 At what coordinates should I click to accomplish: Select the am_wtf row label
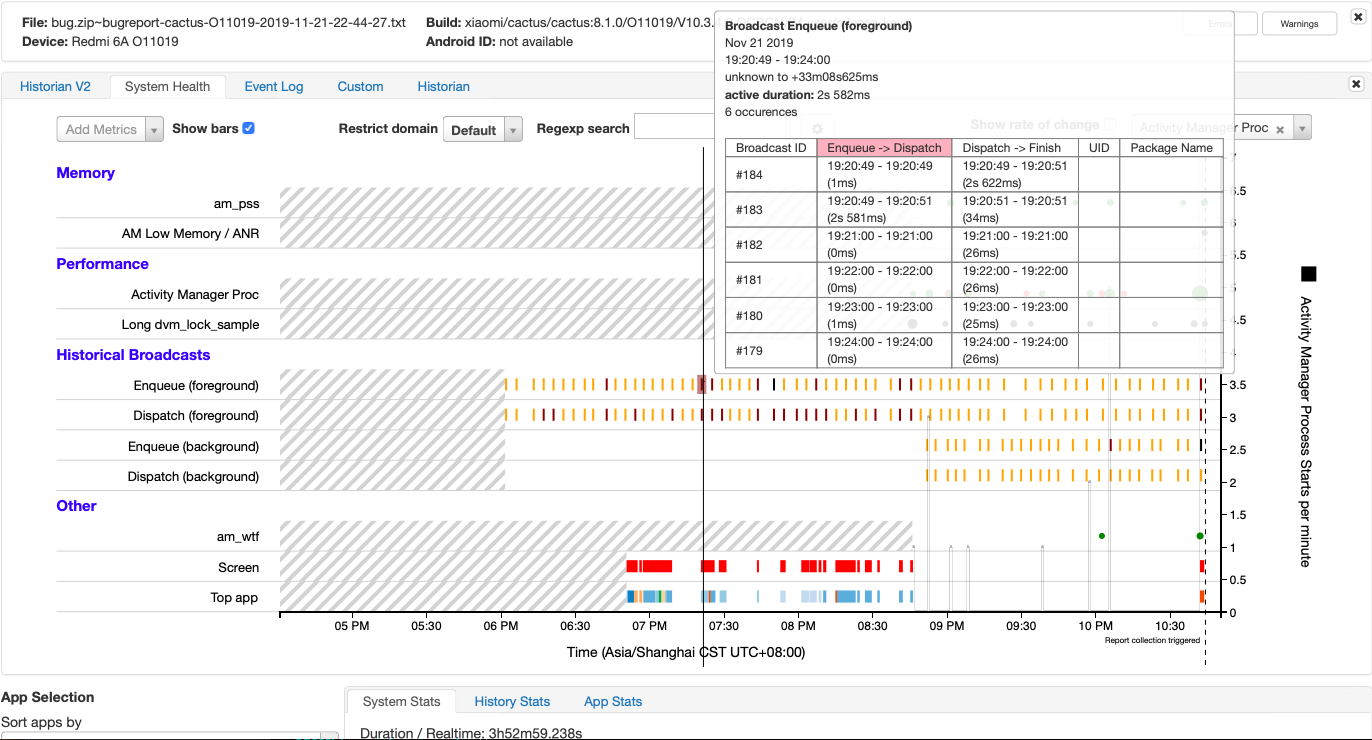coord(238,537)
